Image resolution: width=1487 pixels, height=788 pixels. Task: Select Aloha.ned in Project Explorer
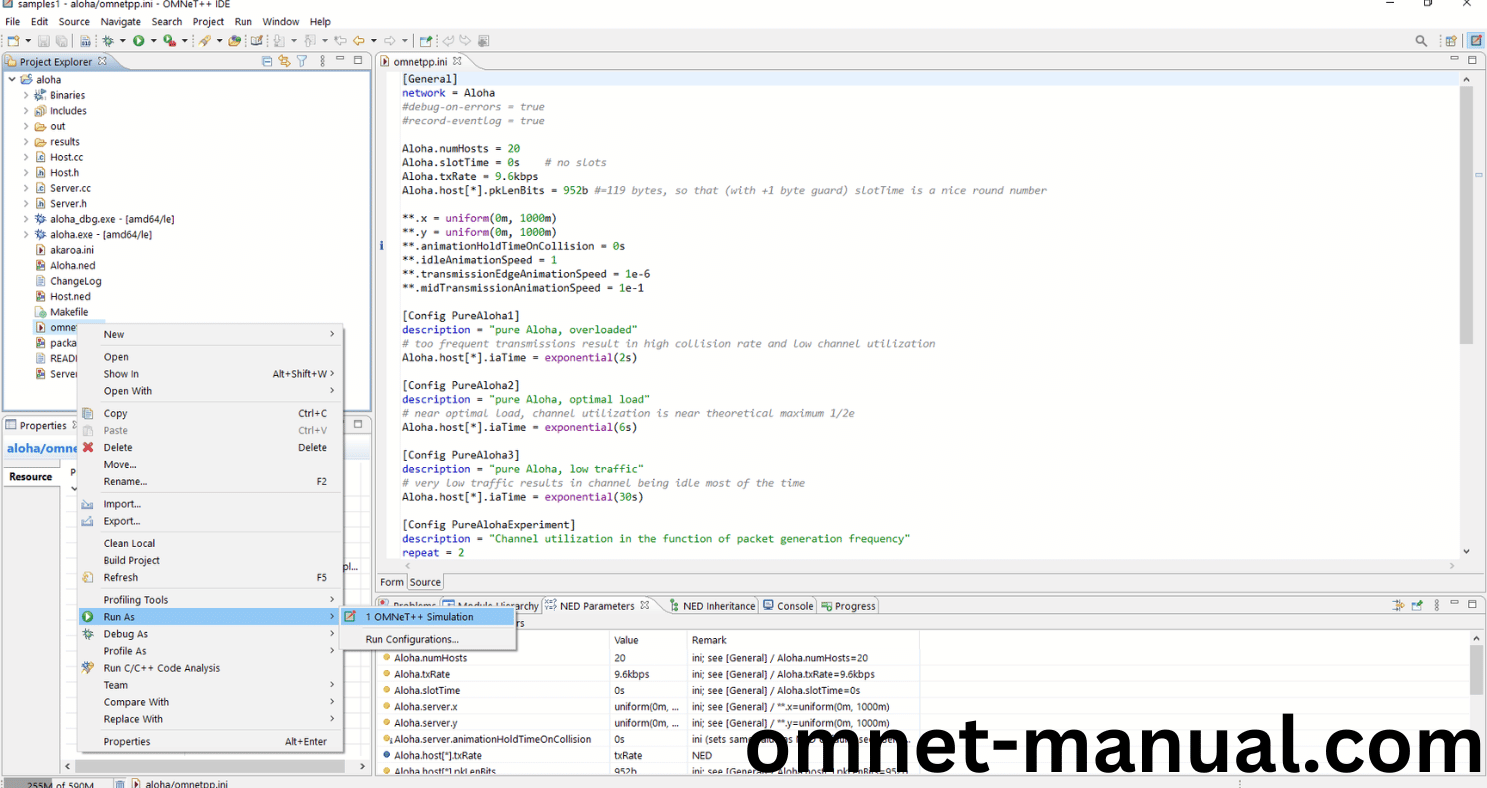coord(65,266)
